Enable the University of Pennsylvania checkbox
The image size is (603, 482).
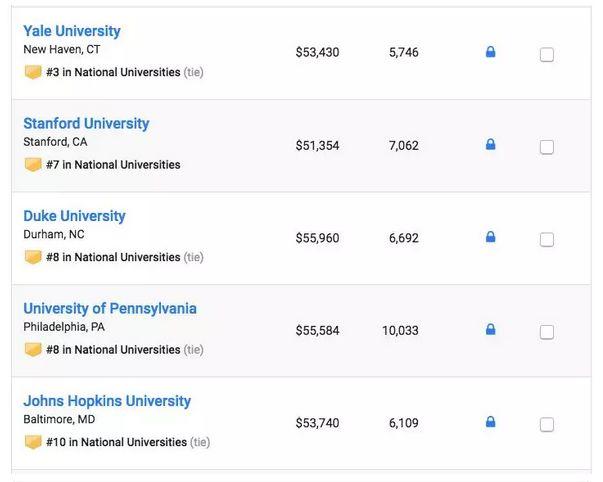(547, 332)
